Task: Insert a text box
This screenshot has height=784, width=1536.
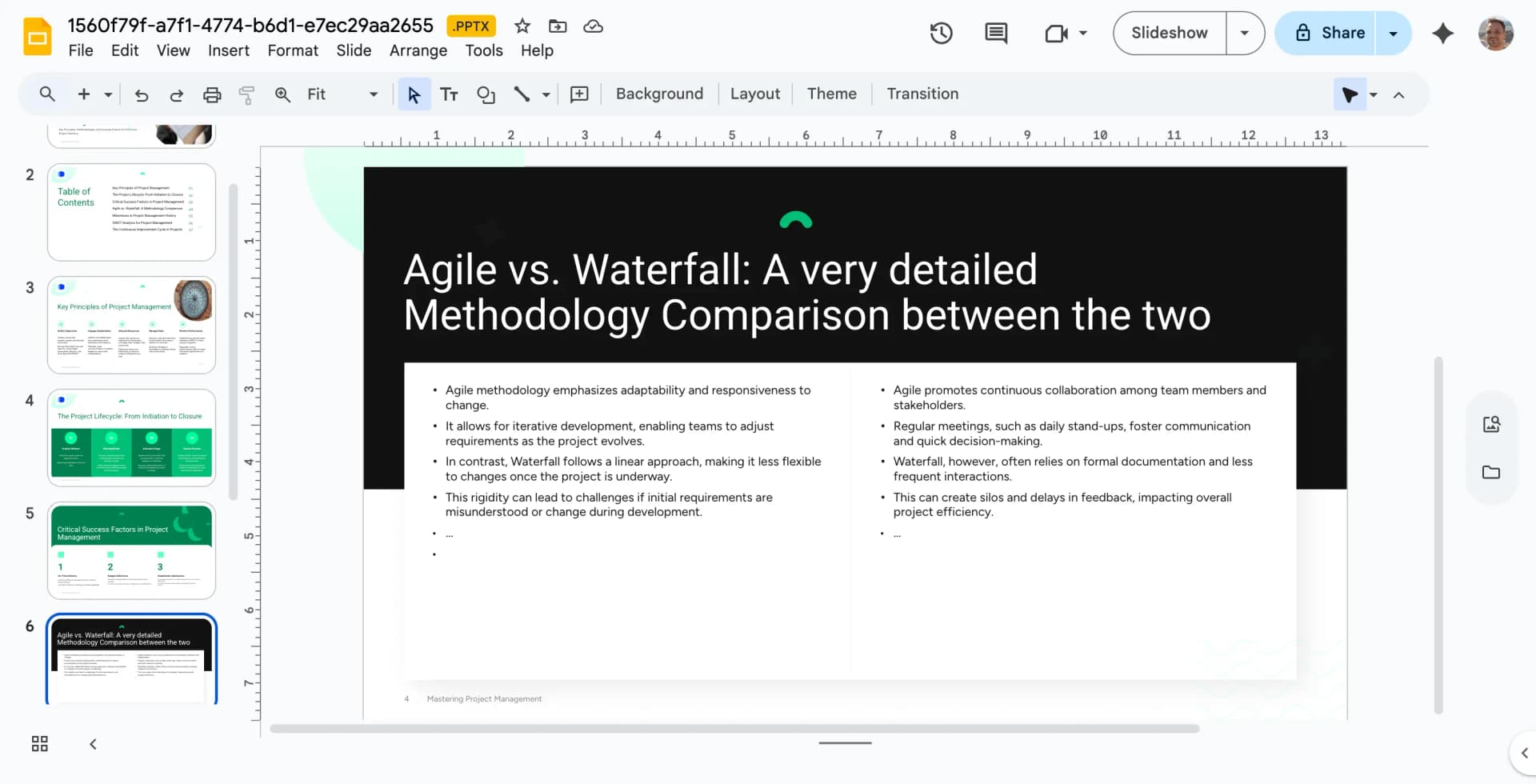Action: 449,94
